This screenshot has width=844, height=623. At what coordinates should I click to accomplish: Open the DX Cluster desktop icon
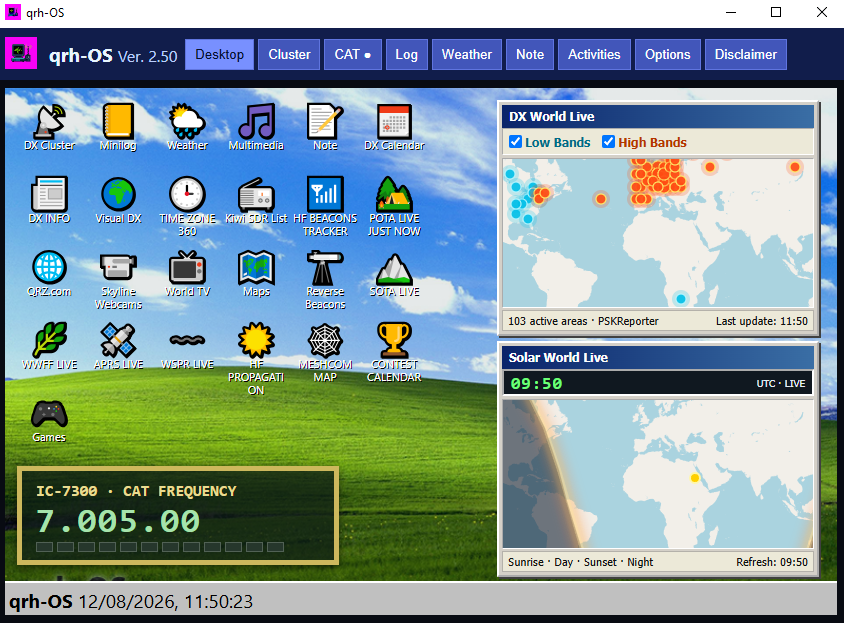point(50,127)
